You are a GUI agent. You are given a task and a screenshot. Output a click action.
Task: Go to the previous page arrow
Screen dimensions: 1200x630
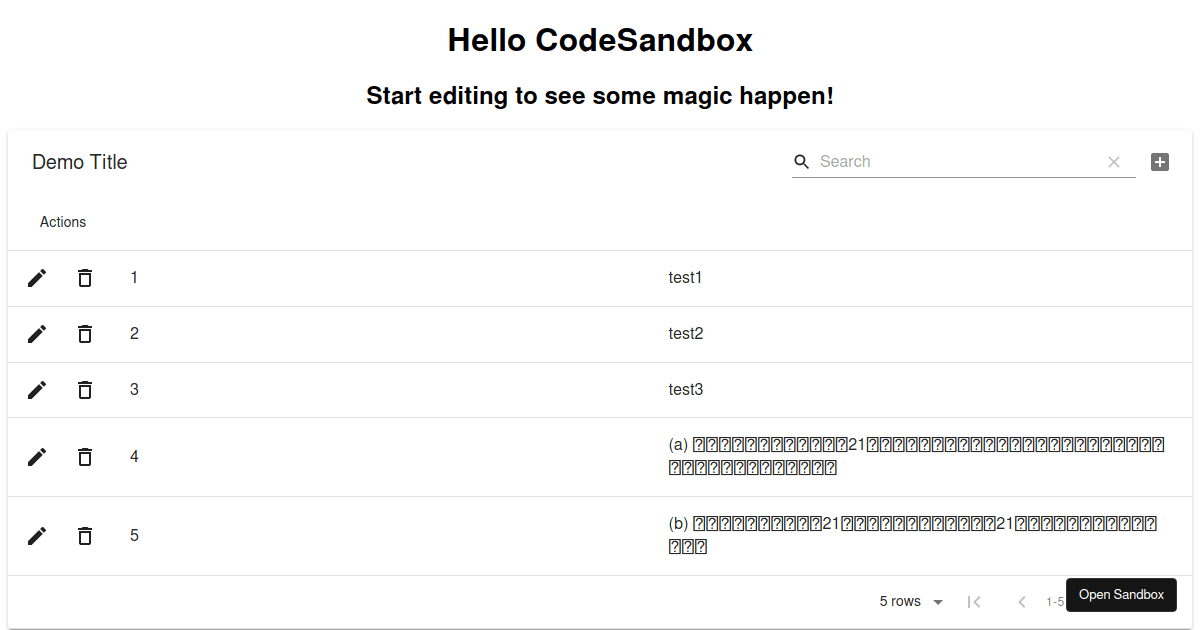click(x=1021, y=601)
